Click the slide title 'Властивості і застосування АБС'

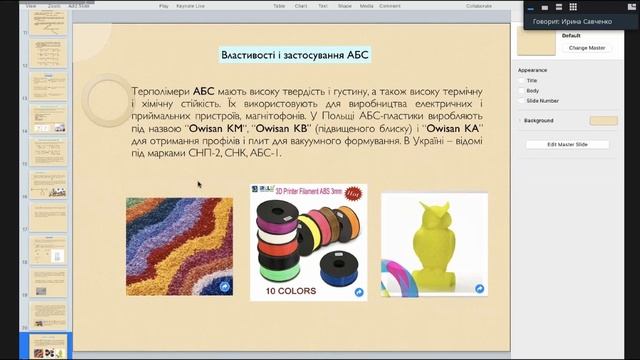[295, 55]
